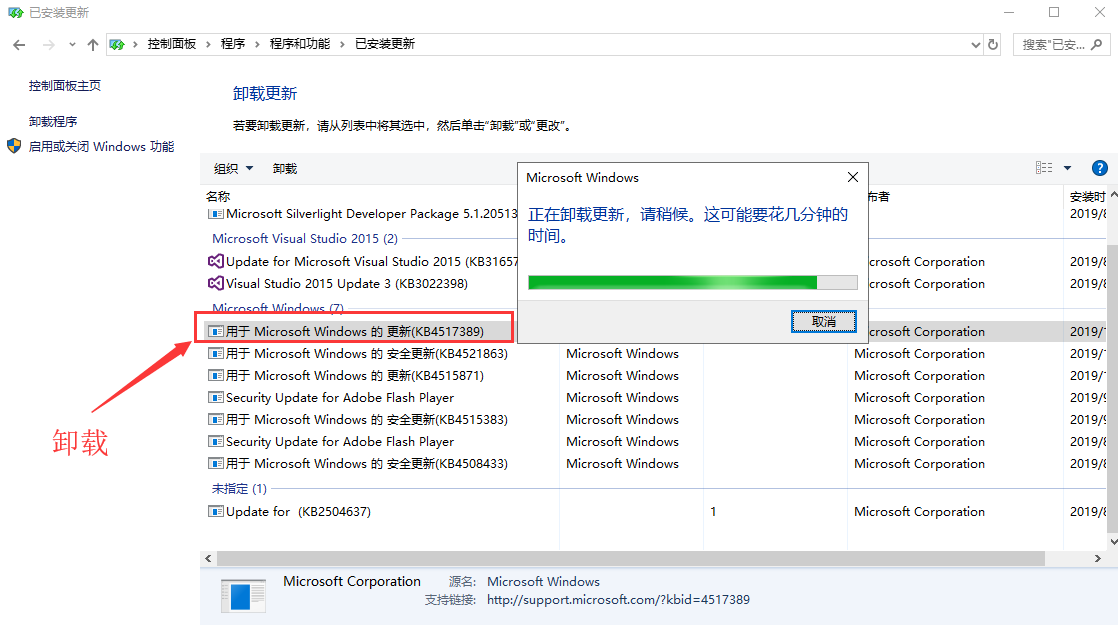Open more view options dropdown arrow
This screenshot has height=625, width=1118.
pyautogui.click(x=1067, y=168)
